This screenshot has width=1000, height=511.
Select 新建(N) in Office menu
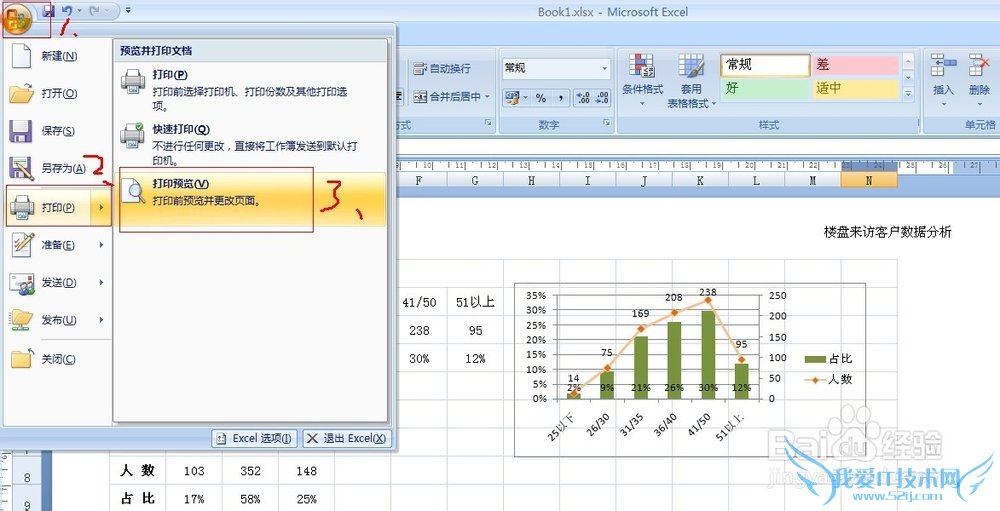pos(57,56)
